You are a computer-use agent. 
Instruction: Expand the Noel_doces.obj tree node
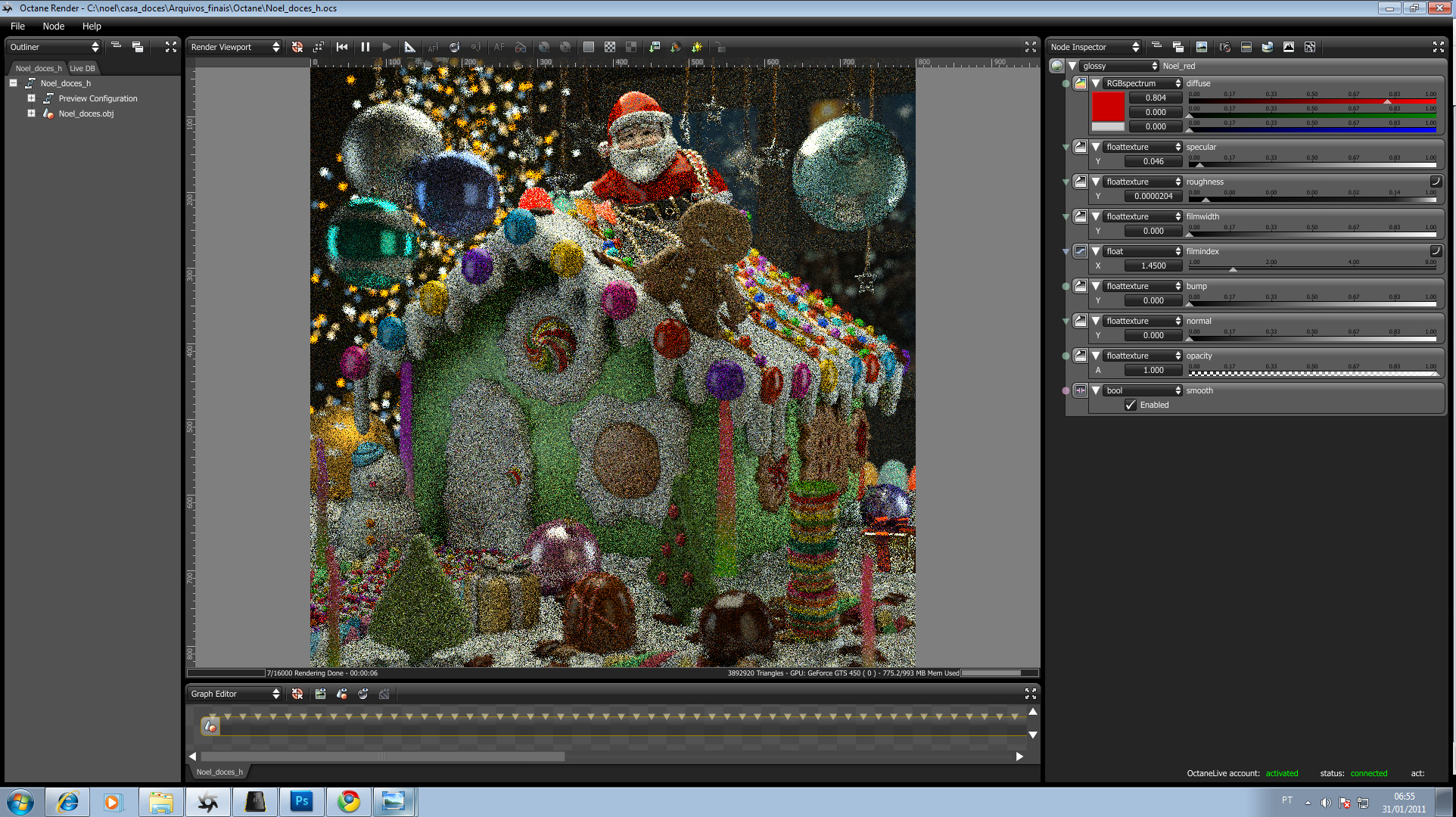(31, 113)
